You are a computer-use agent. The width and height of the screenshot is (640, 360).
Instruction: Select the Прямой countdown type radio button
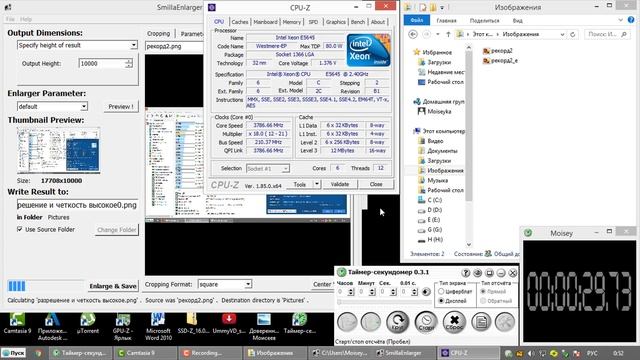(483, 291)
